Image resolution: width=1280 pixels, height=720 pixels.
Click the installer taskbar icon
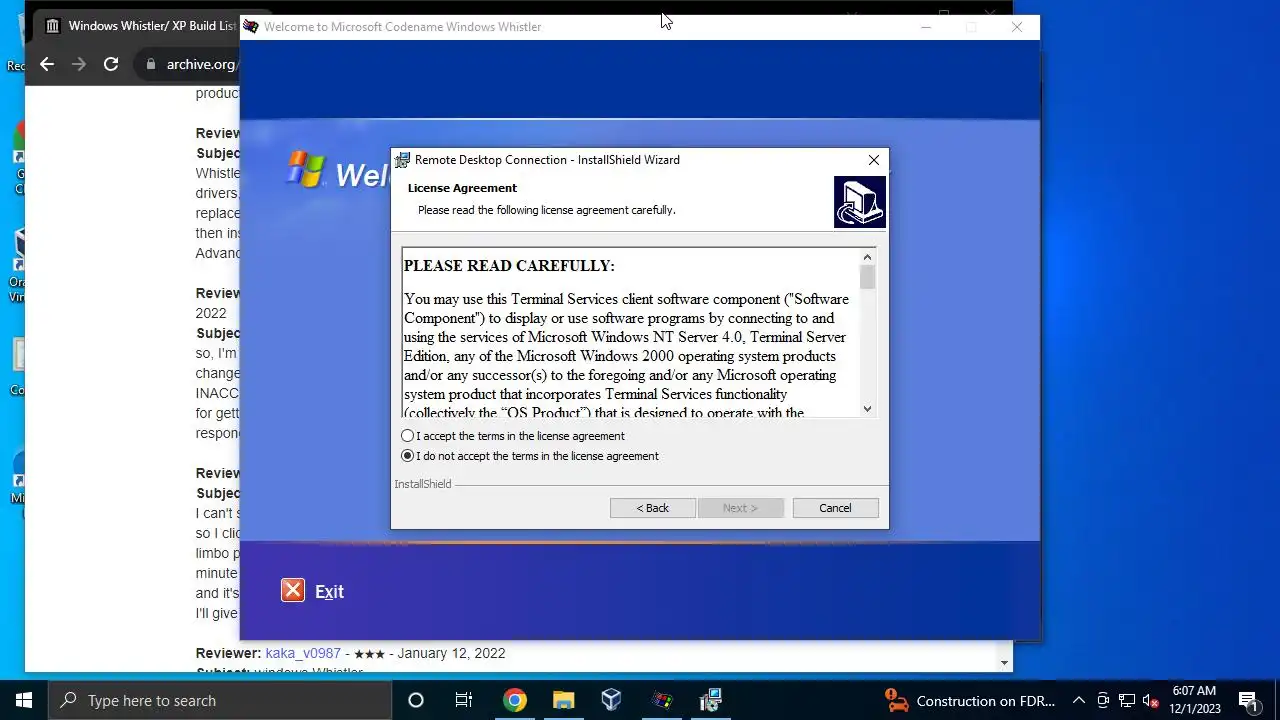pos(711,700)
